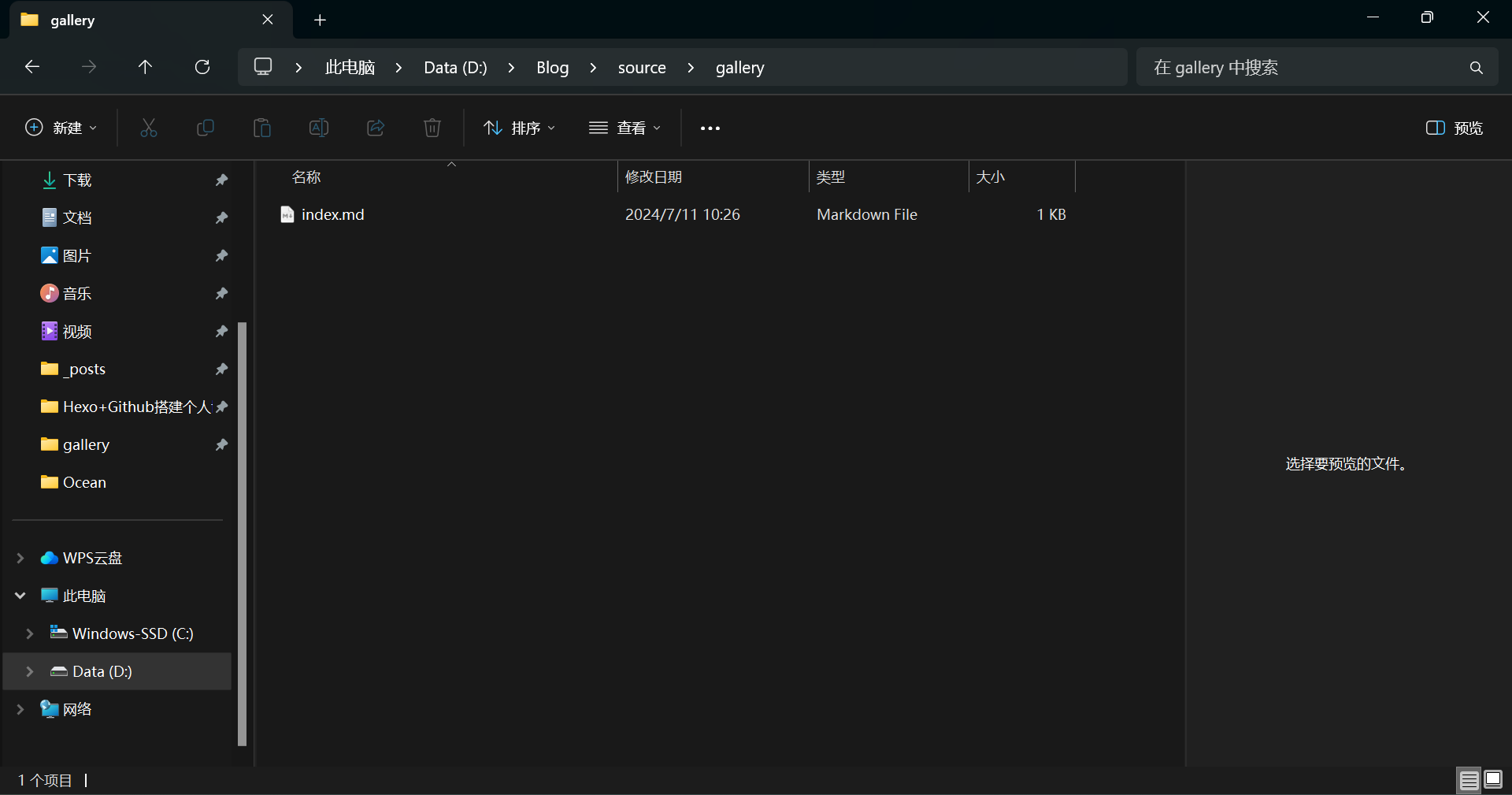This screenshot has height=795, width=1512.
Task: Click the gallery search input box
Action: tap(1299, 68)
